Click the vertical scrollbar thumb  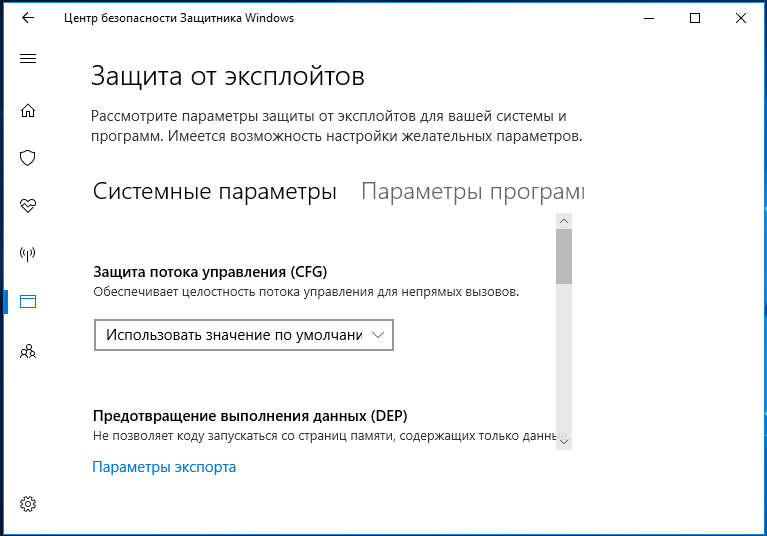564,256
